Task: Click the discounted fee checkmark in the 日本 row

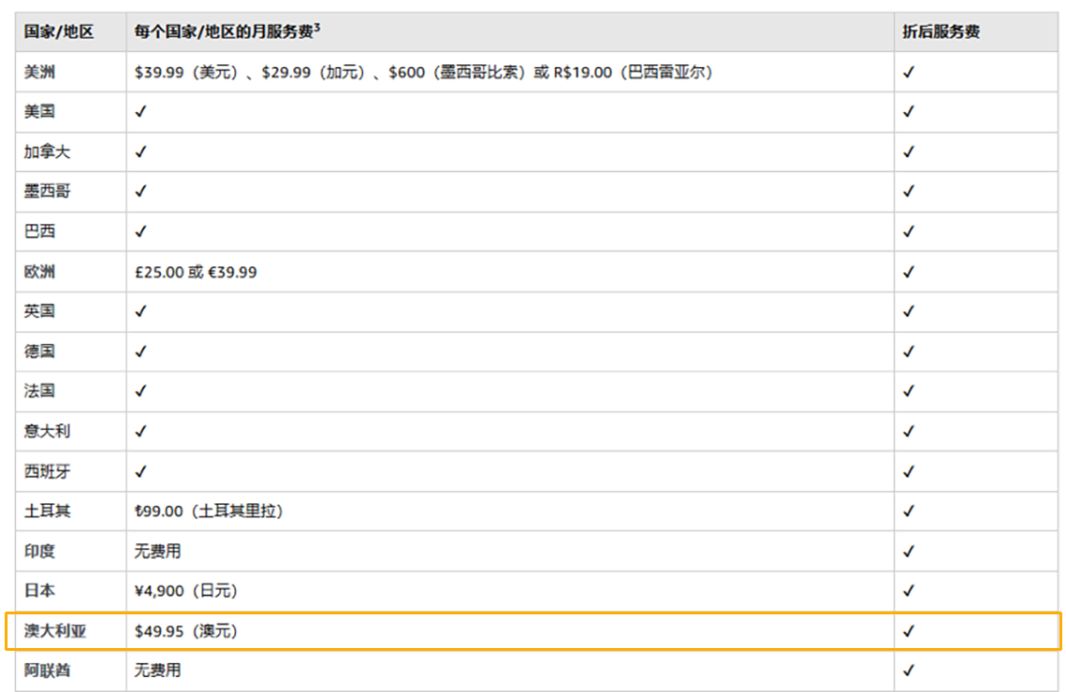Action: click(x=908, y=591)
